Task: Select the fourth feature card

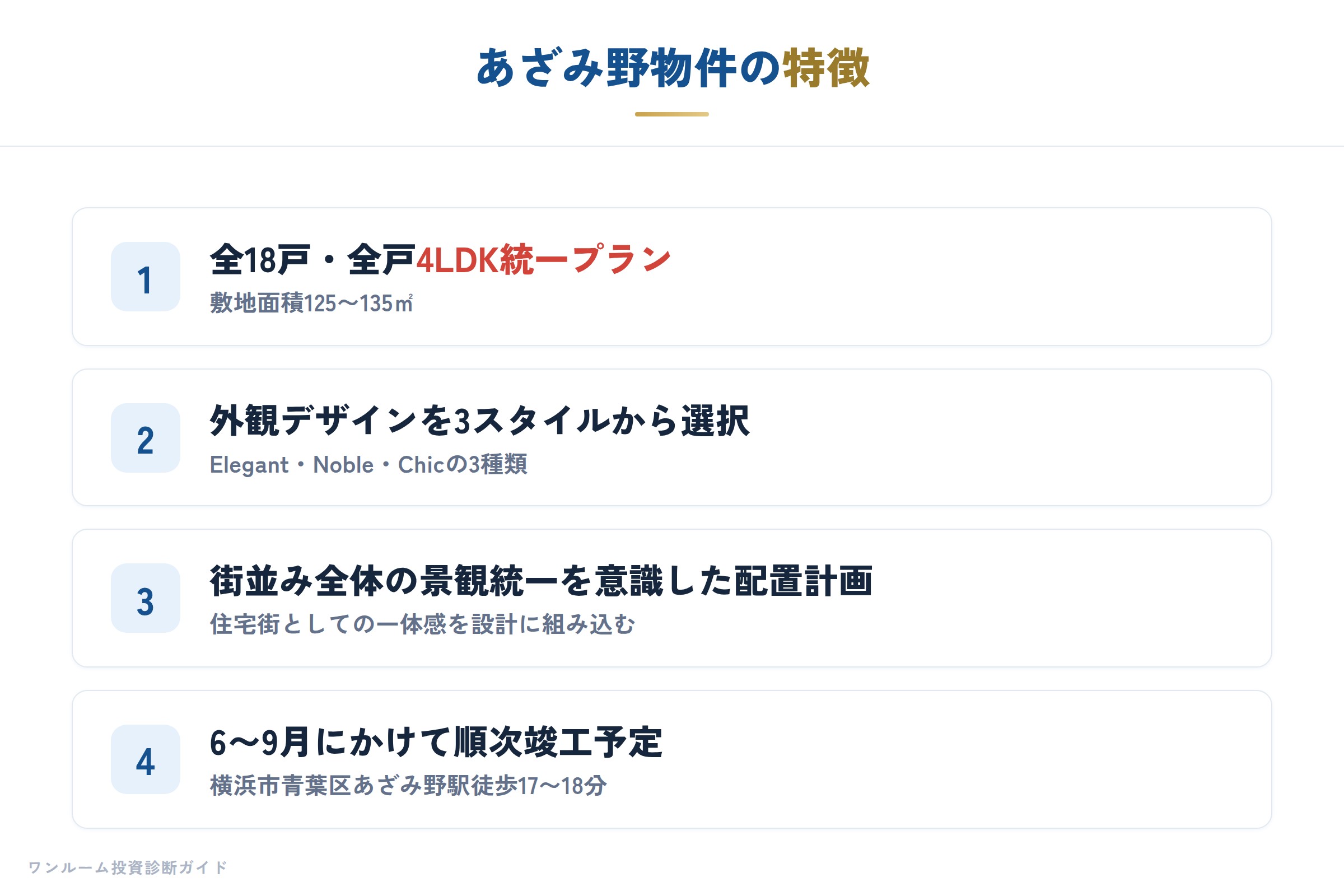Action: pos(672,759)
